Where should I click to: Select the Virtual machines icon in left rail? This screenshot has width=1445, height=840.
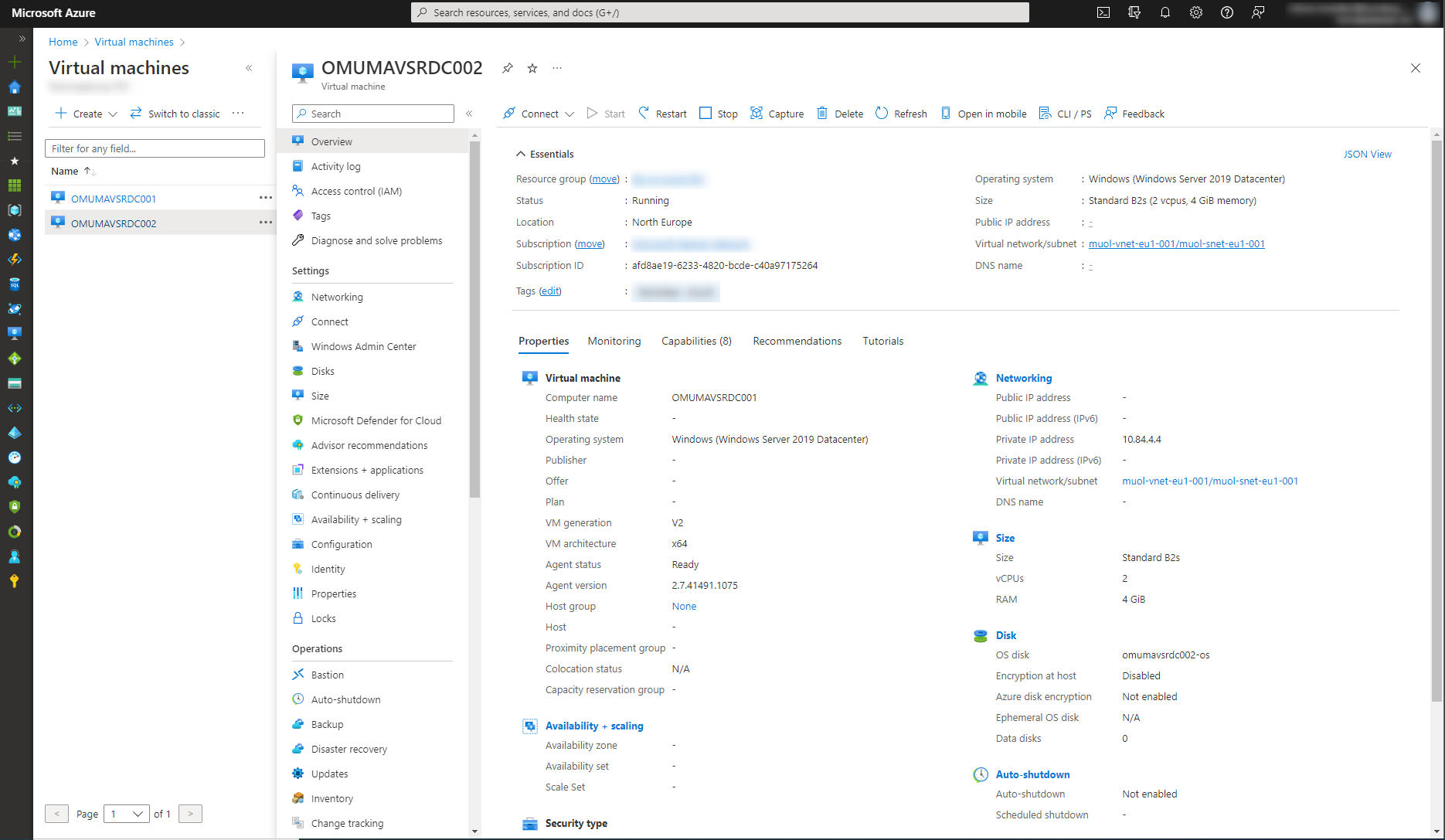(14, 333)
